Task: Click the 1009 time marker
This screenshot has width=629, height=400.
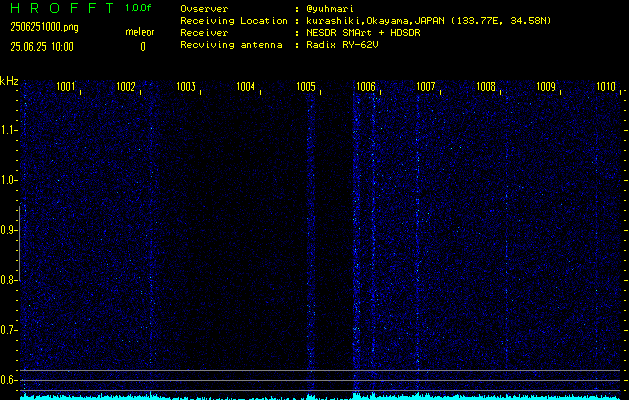Action: pos(546,87)
